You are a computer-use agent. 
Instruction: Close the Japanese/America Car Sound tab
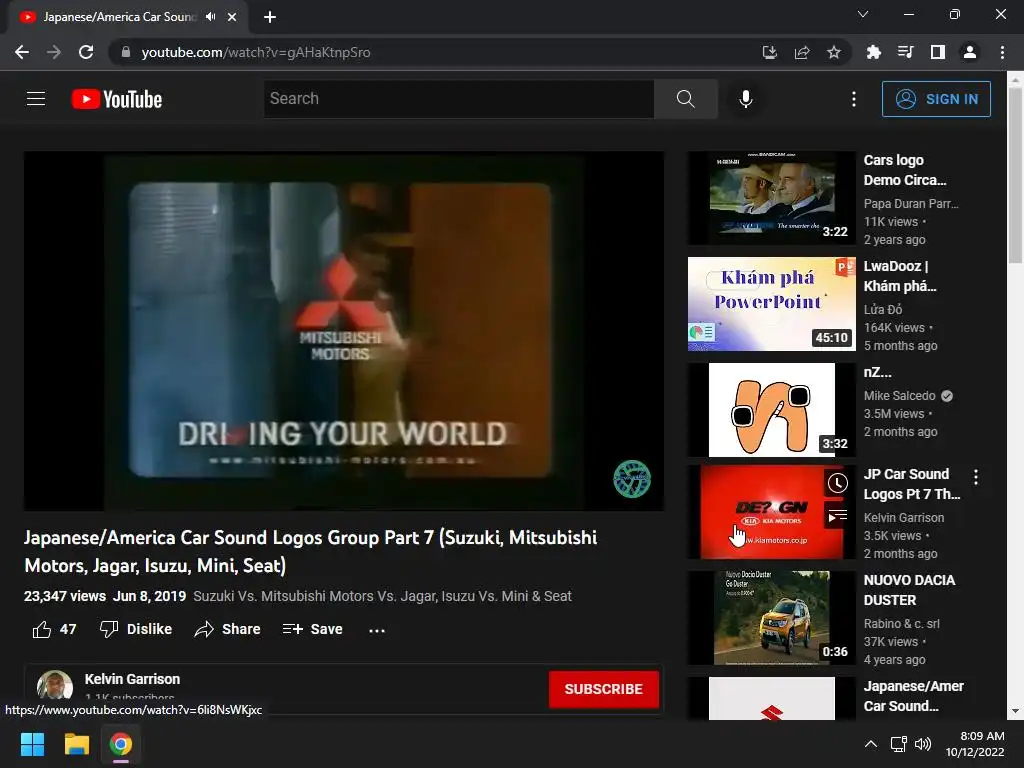point(232,17)
